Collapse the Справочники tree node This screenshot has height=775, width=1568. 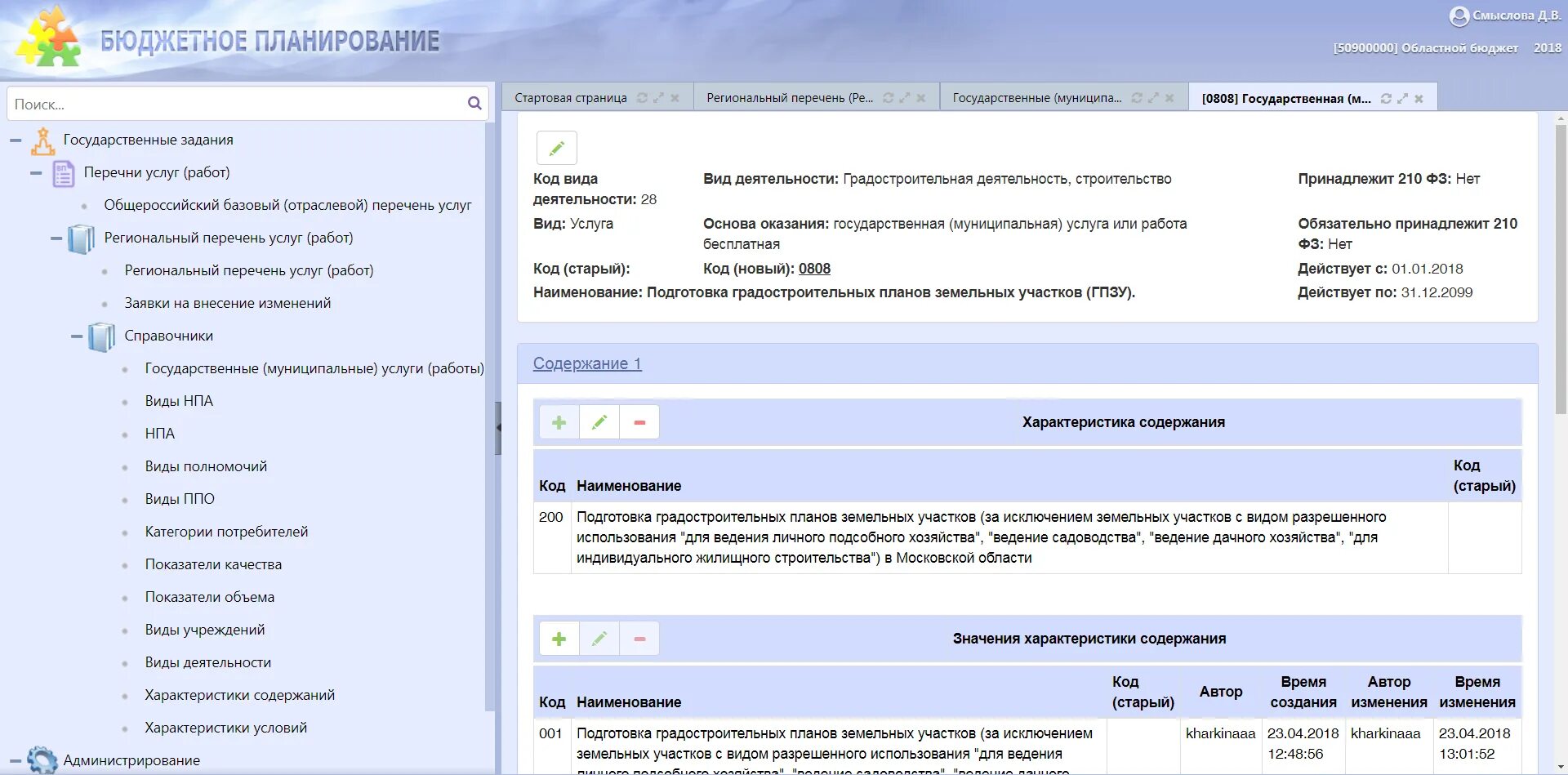coord(77,336)
